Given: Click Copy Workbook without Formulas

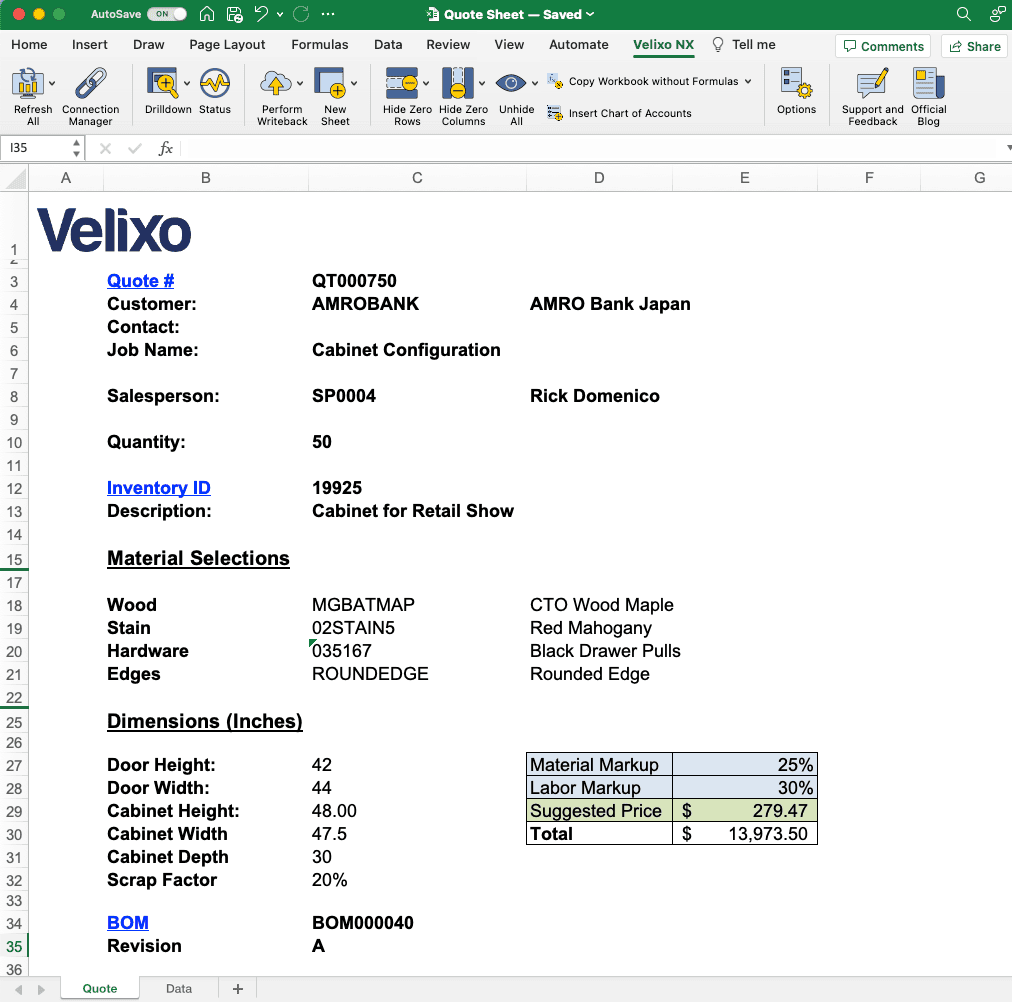Looking at the screenshot, I should pos(653,81).
